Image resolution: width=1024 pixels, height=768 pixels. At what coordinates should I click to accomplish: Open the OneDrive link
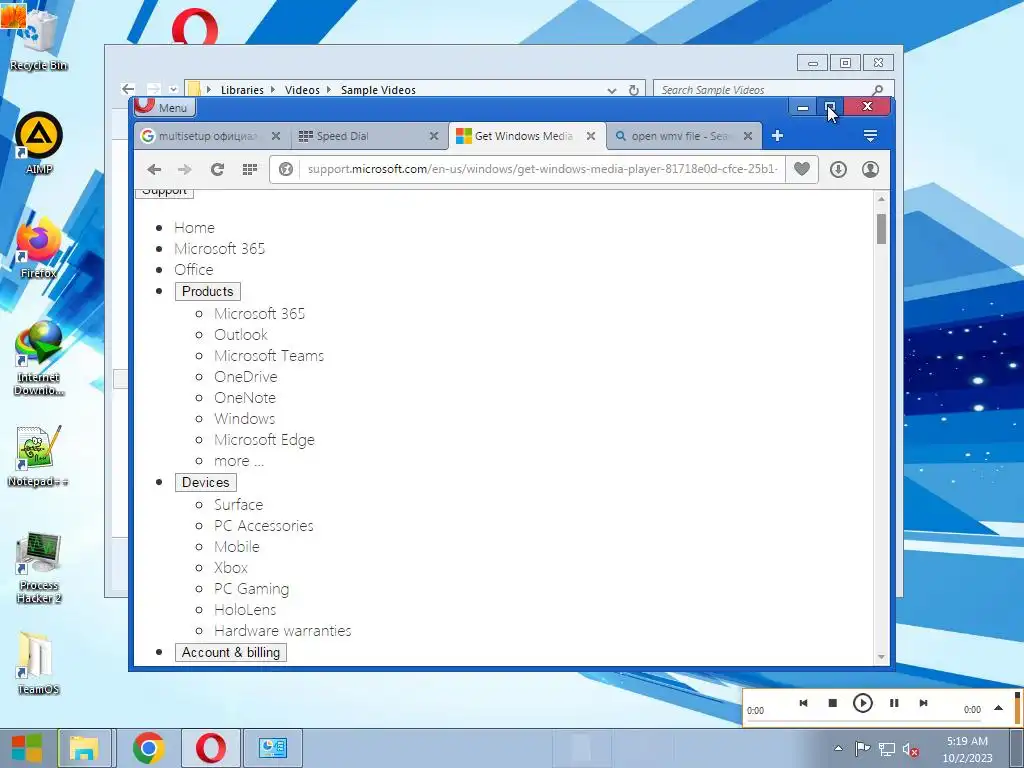pyautogui.click(x=246, y=376)
